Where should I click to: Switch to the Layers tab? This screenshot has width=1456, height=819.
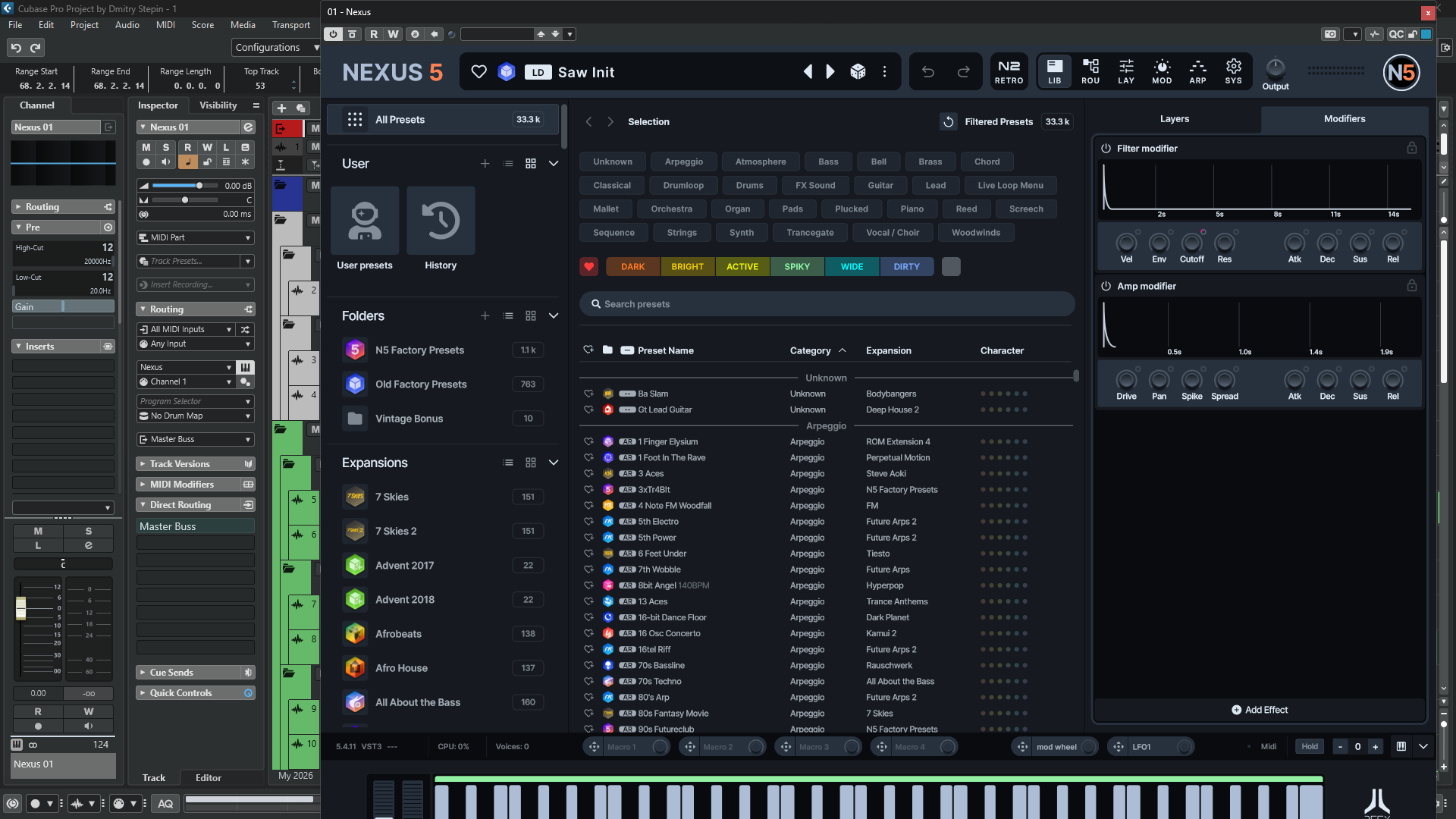pos(1174,119)
